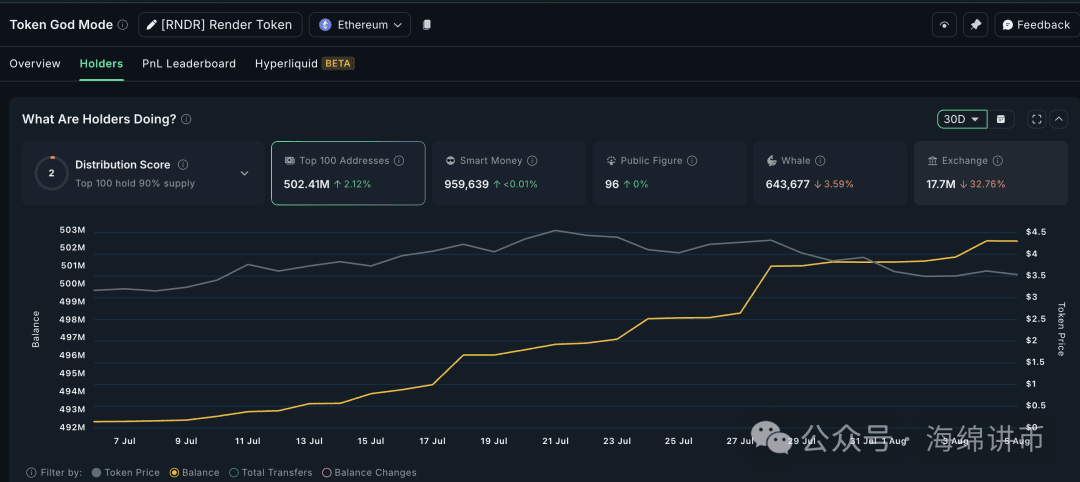
Task: Select the Top 100 Addresses card
Action: click(x=349, y=174)
